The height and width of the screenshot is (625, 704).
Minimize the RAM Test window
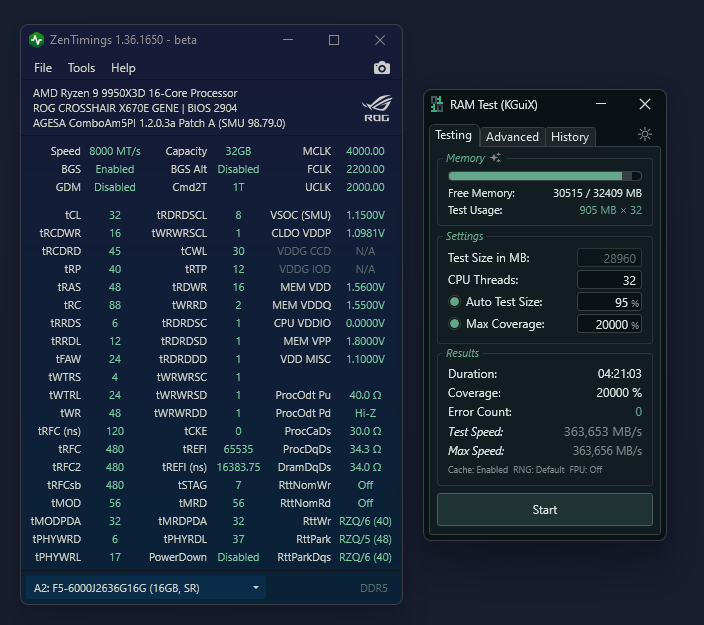(601, 104)
